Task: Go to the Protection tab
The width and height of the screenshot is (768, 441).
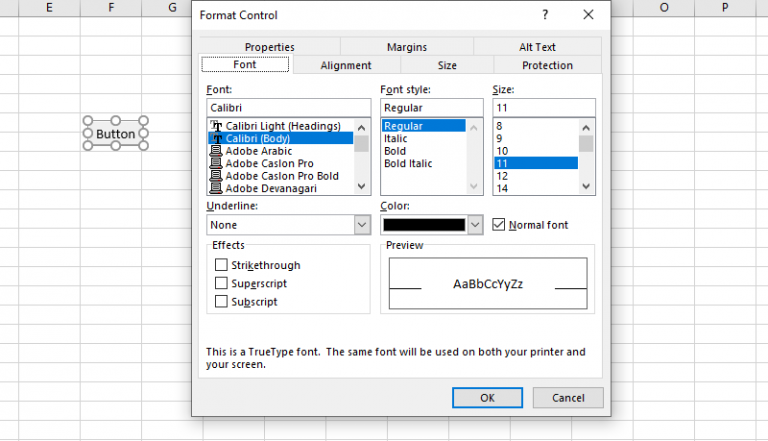Action: [x=547, y=66]
